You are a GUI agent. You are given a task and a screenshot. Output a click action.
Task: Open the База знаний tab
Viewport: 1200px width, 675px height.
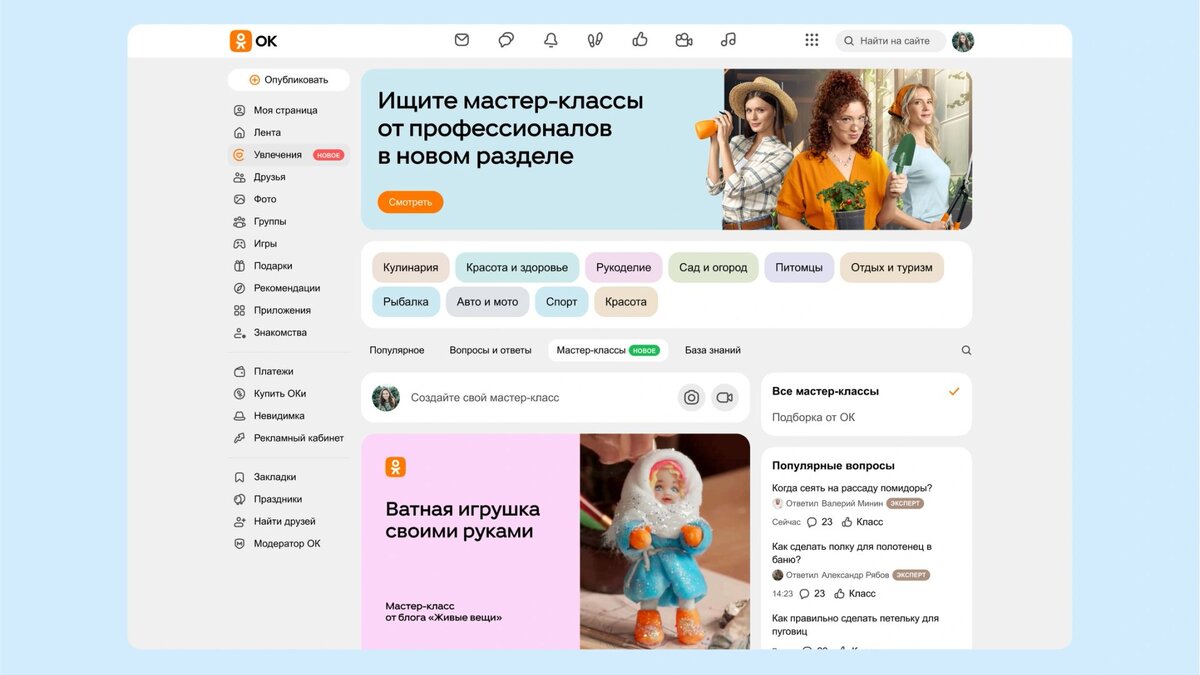coord(713,350)
